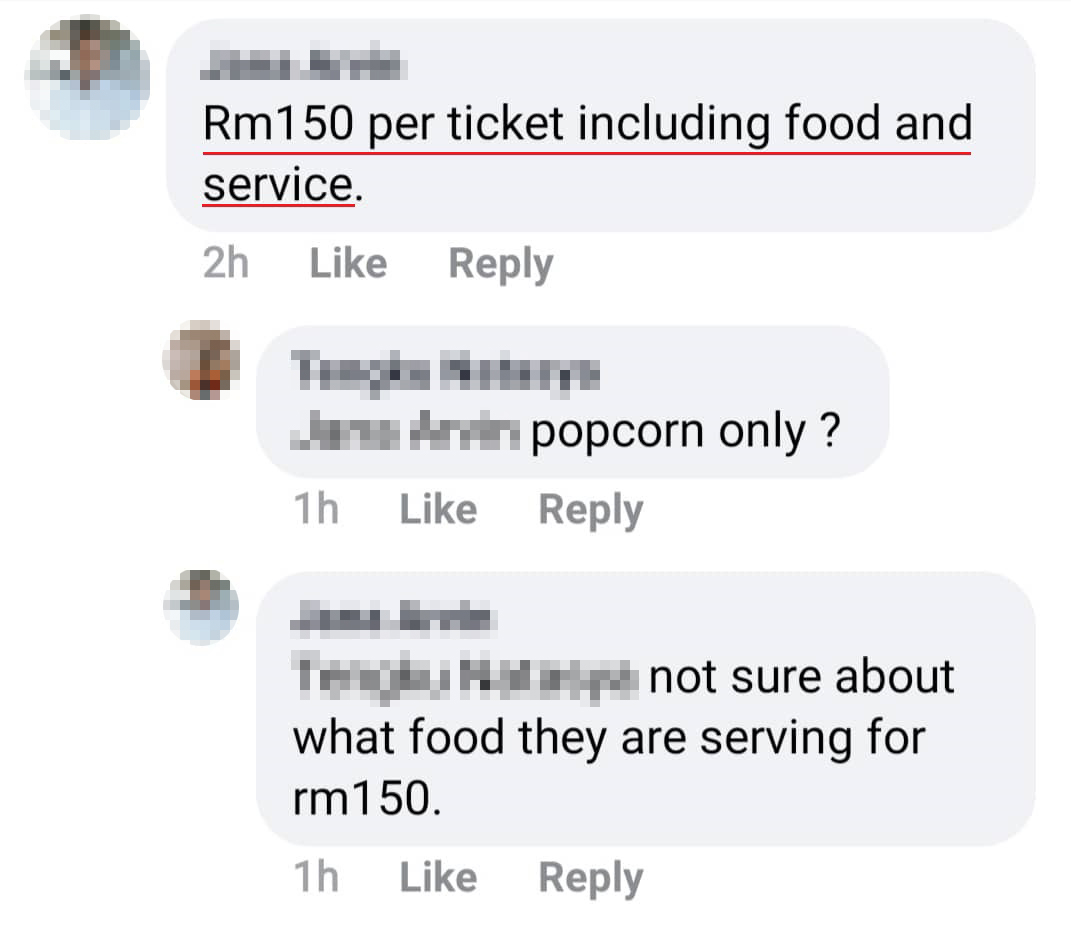Click the 'what food they are serving' comment bubble
This screenshot has height=928, width=1071.
point(646,709)
